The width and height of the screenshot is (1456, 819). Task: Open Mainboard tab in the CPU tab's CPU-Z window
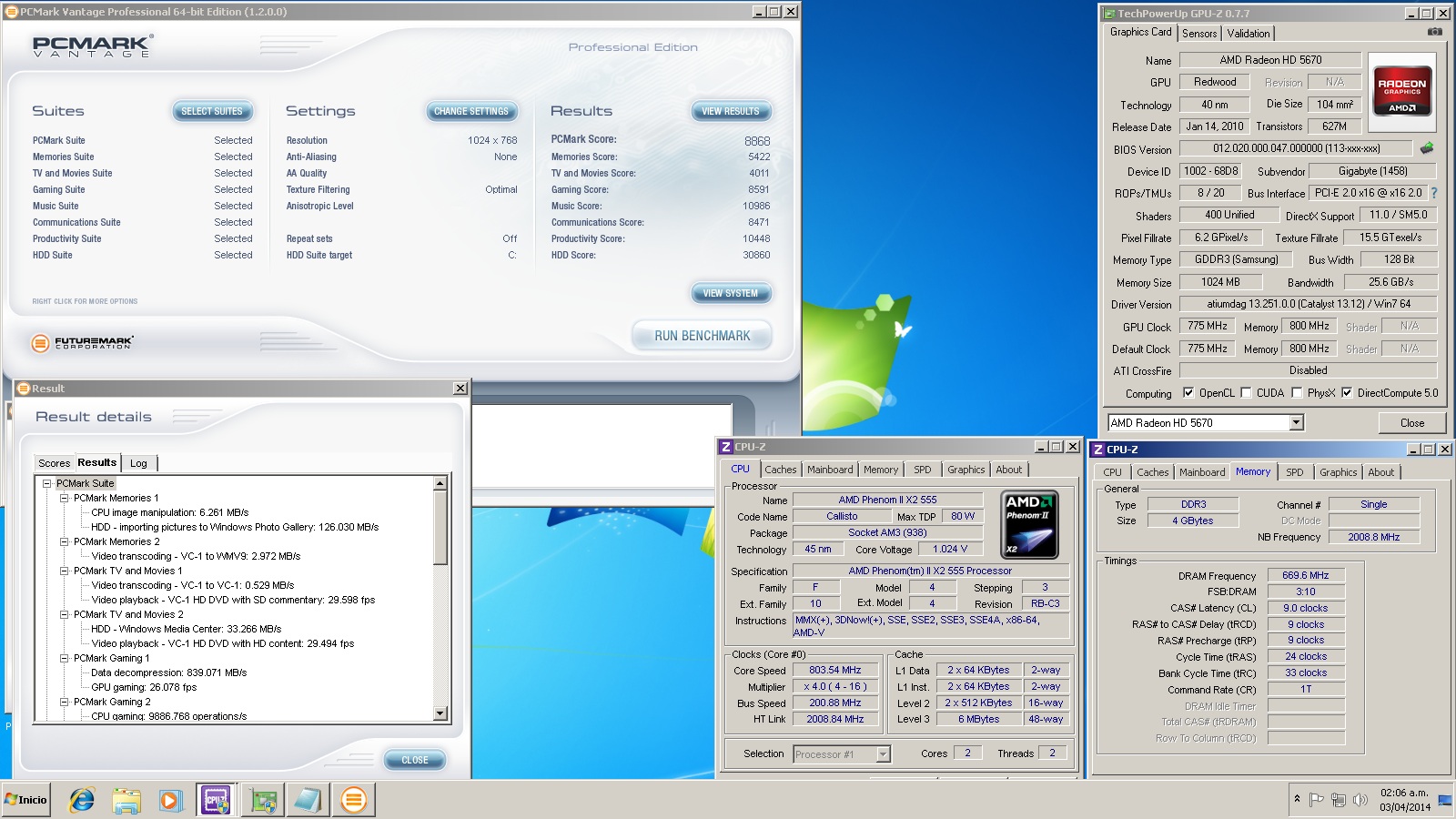(830, 470)
